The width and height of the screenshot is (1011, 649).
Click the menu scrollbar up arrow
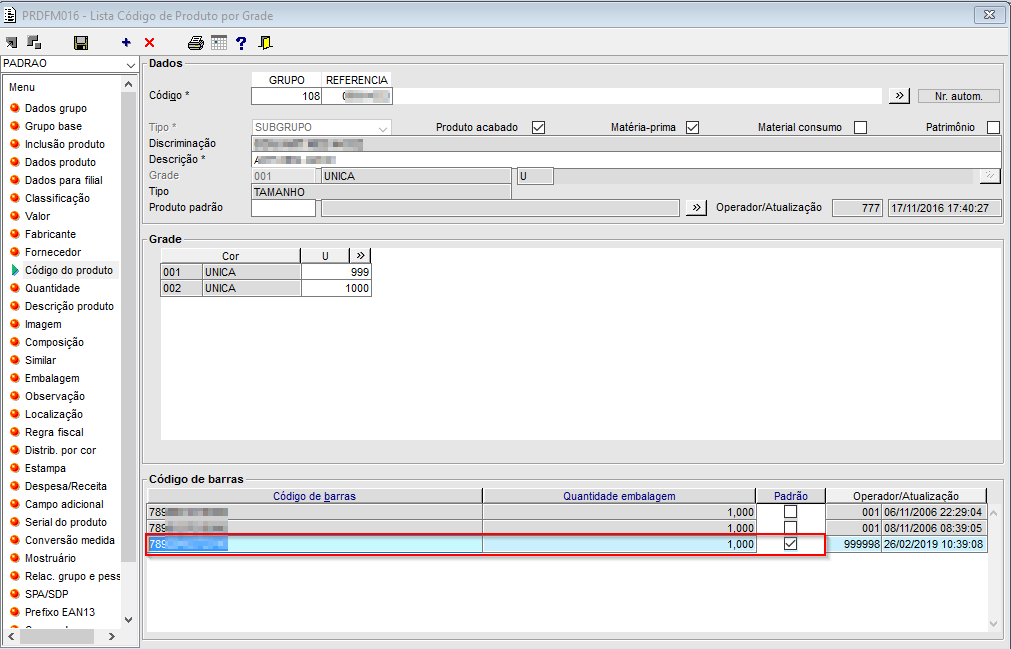tap(128, 84)
